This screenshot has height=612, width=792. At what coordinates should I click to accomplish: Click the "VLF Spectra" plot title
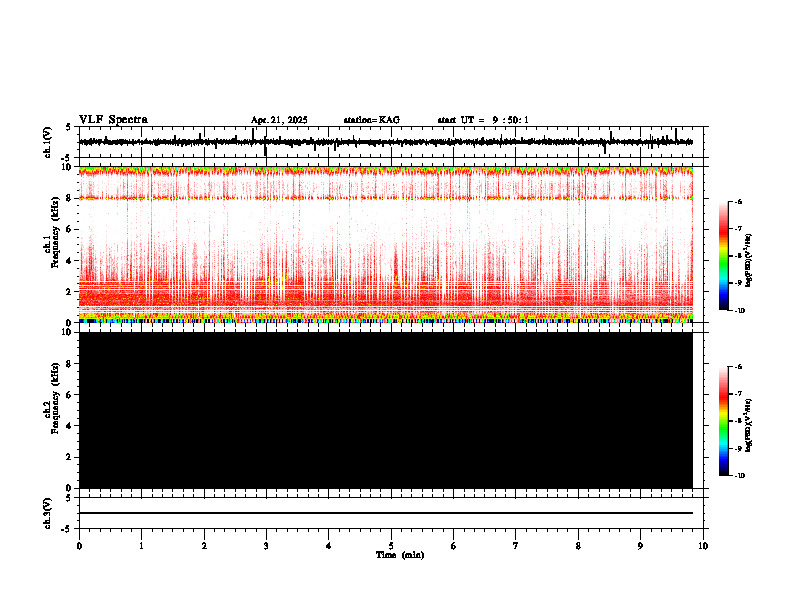pyautogui.click(x=113, y=120)
